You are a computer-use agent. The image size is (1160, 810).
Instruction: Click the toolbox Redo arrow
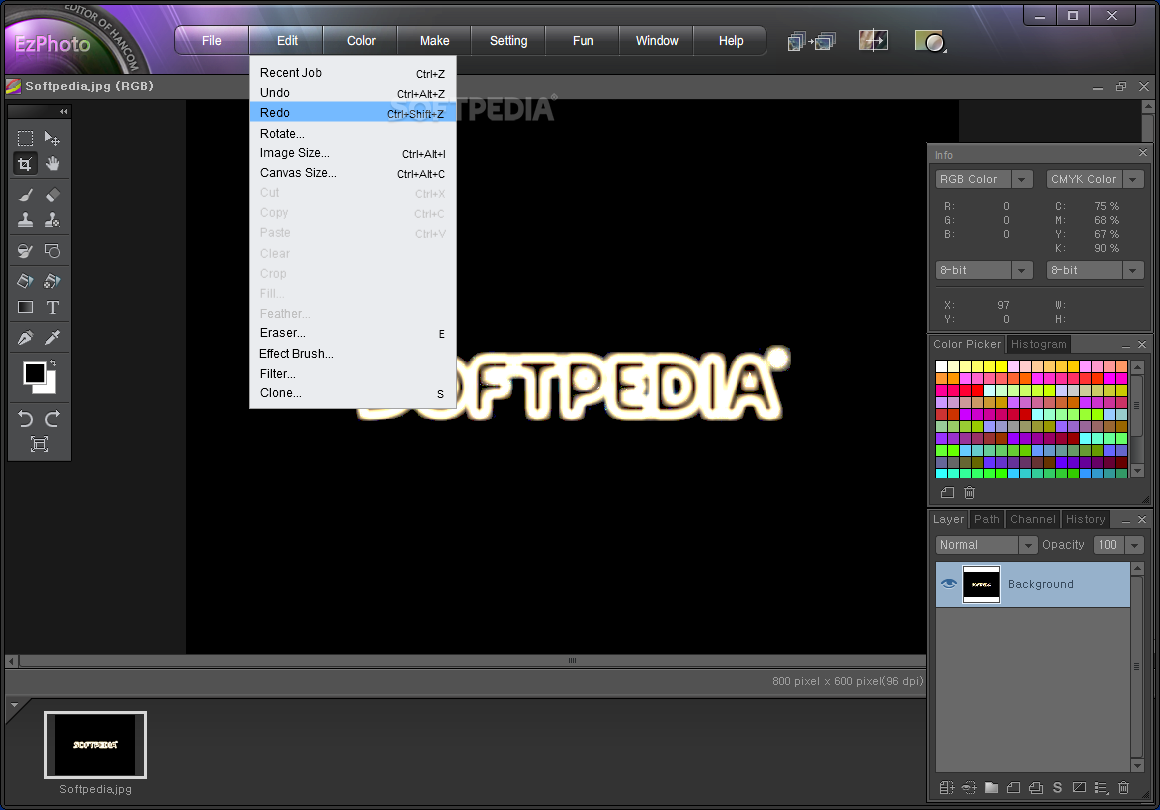[x=53, y=419]
